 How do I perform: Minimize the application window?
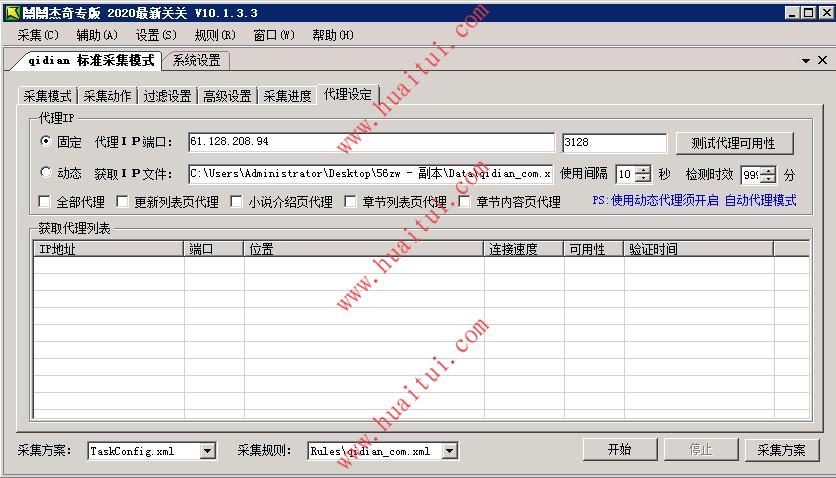(x=792, y=13)
